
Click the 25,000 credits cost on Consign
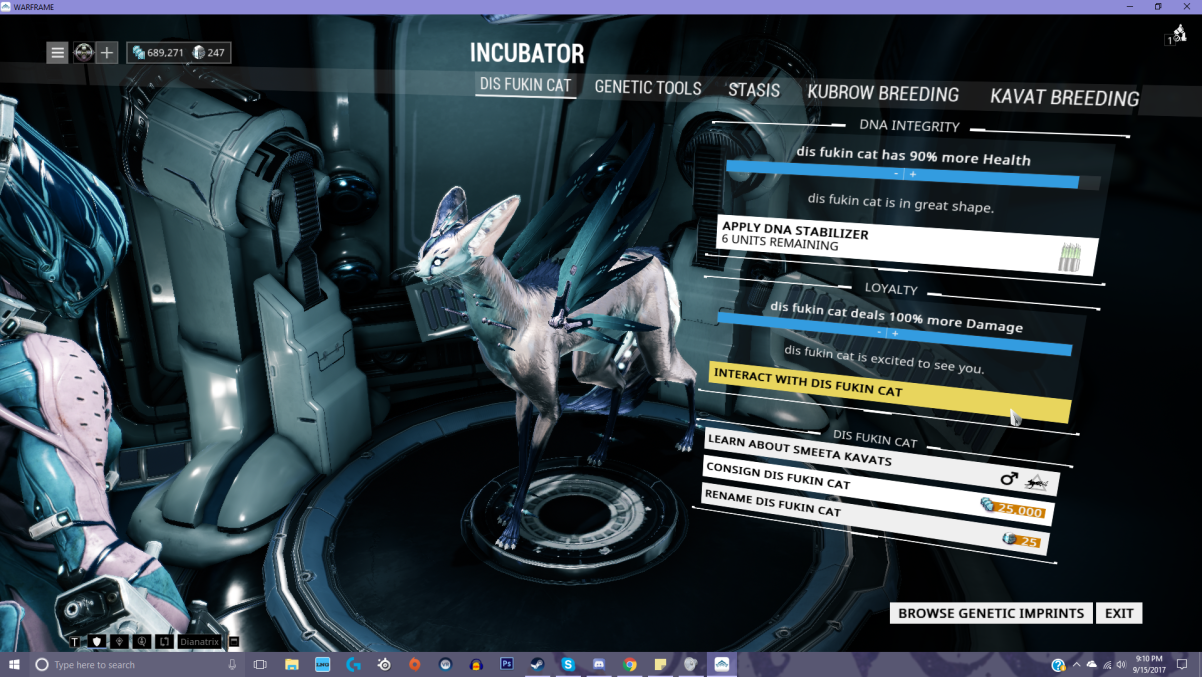(x=1012, y=509)
